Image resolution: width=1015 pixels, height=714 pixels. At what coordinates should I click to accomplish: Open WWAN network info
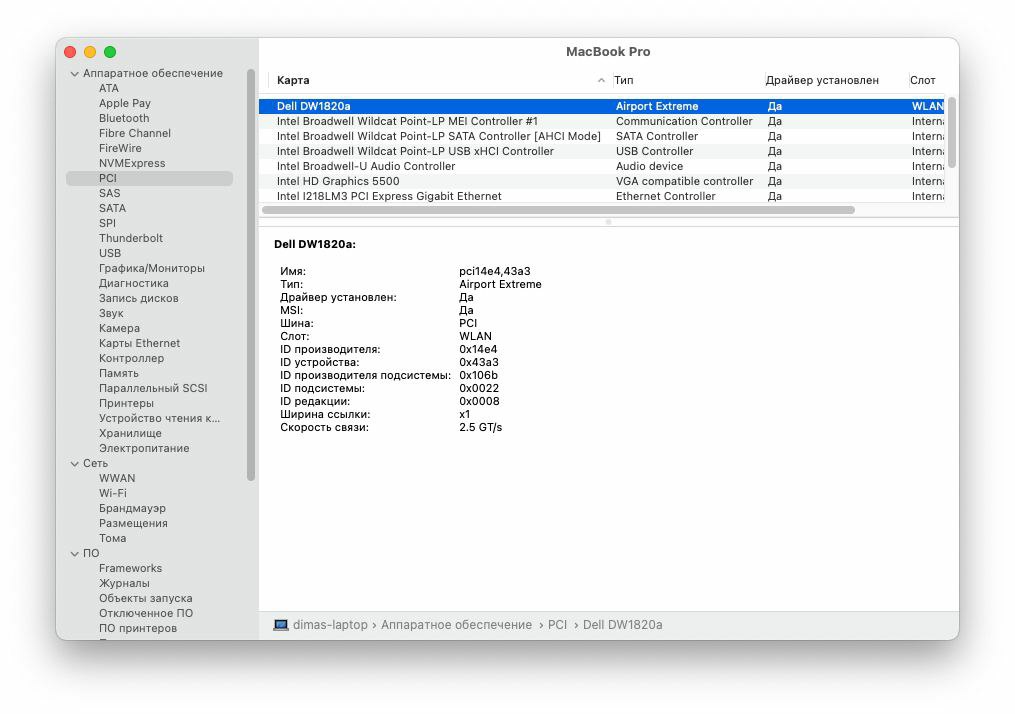click(x=117, y=478)
